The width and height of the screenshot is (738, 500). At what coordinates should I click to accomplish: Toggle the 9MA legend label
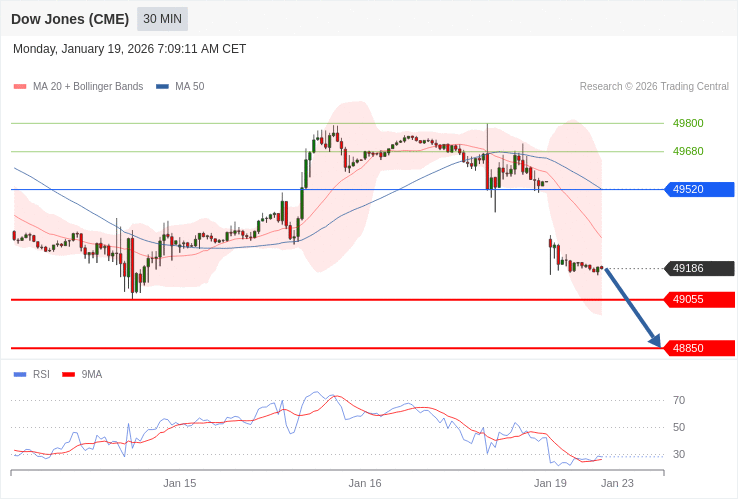tap(92, 375)
